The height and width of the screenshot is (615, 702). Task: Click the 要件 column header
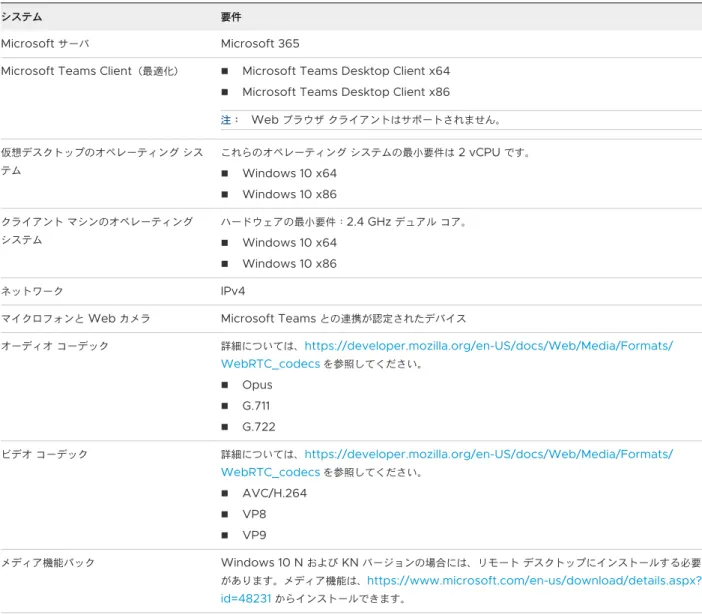pos(231,17)
